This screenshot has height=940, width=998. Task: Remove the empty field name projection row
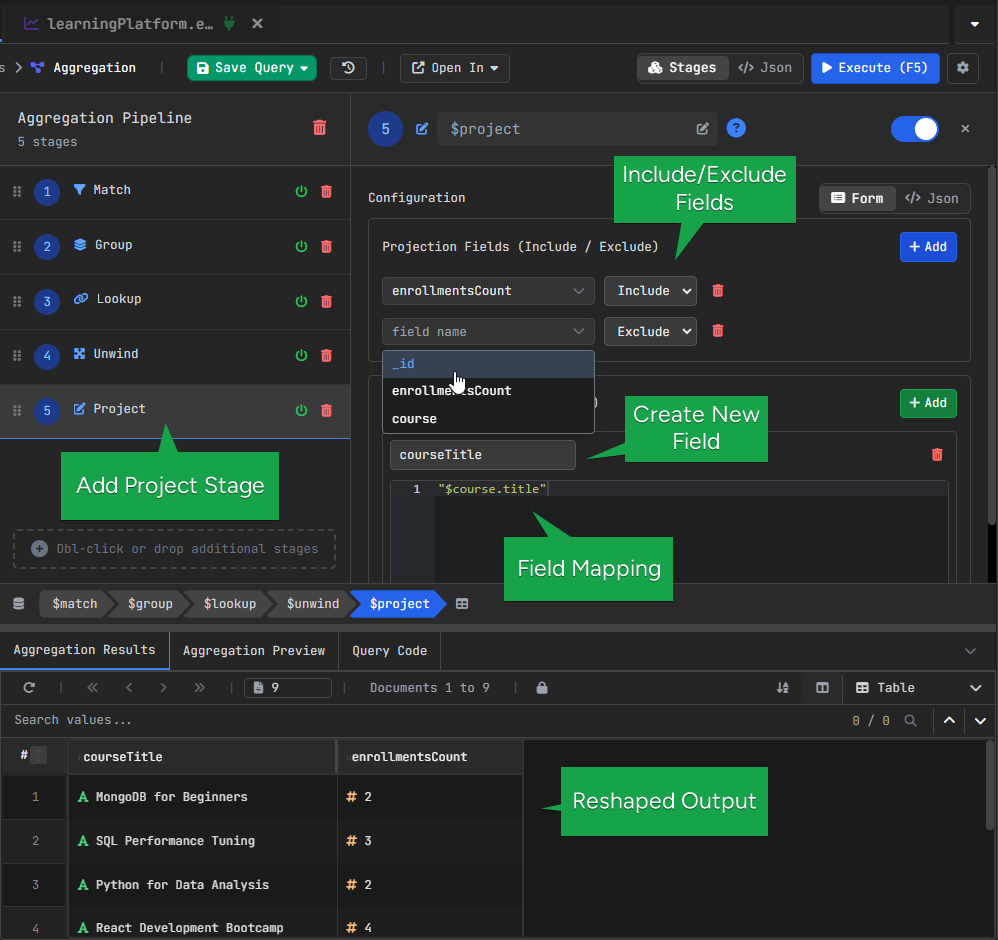point(718,331)
